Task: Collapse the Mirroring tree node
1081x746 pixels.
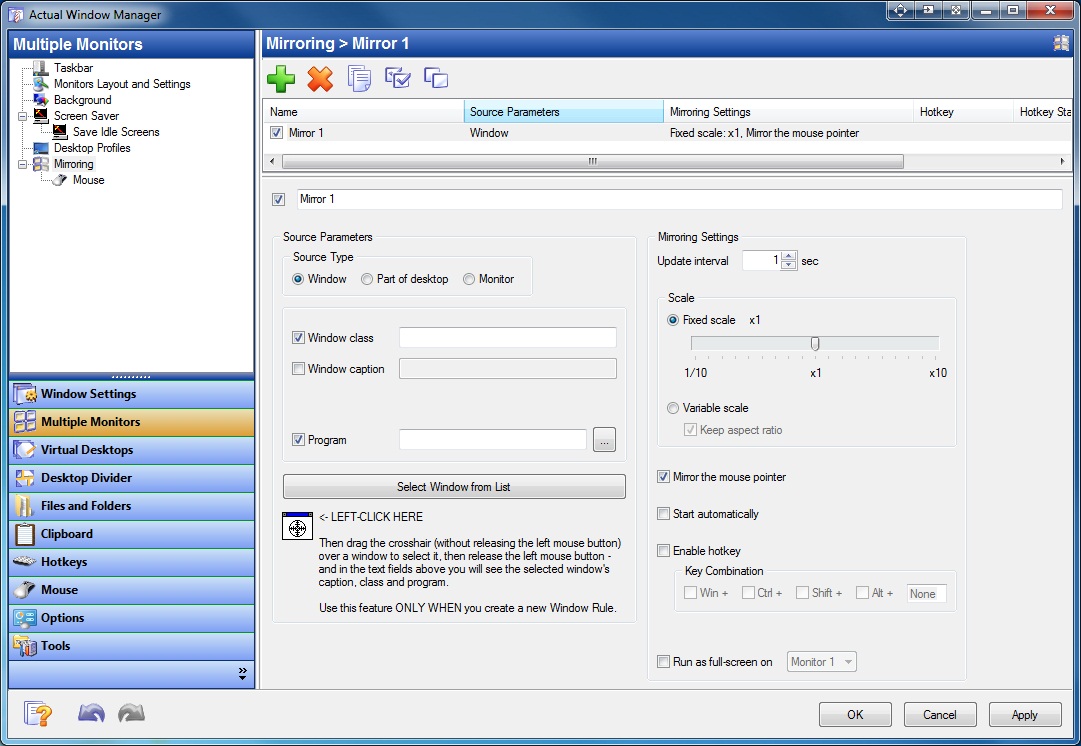Action: coord(23,165)
